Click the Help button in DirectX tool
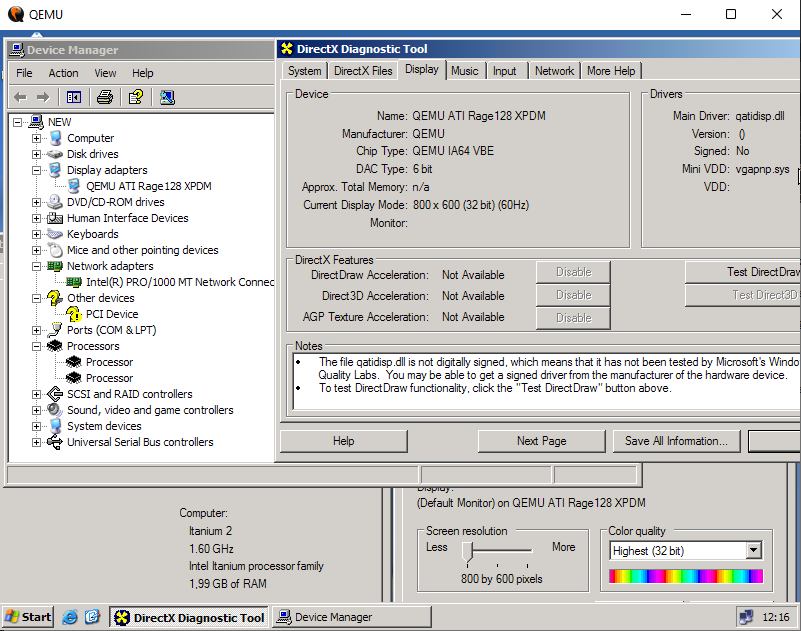 pos(343,441)
